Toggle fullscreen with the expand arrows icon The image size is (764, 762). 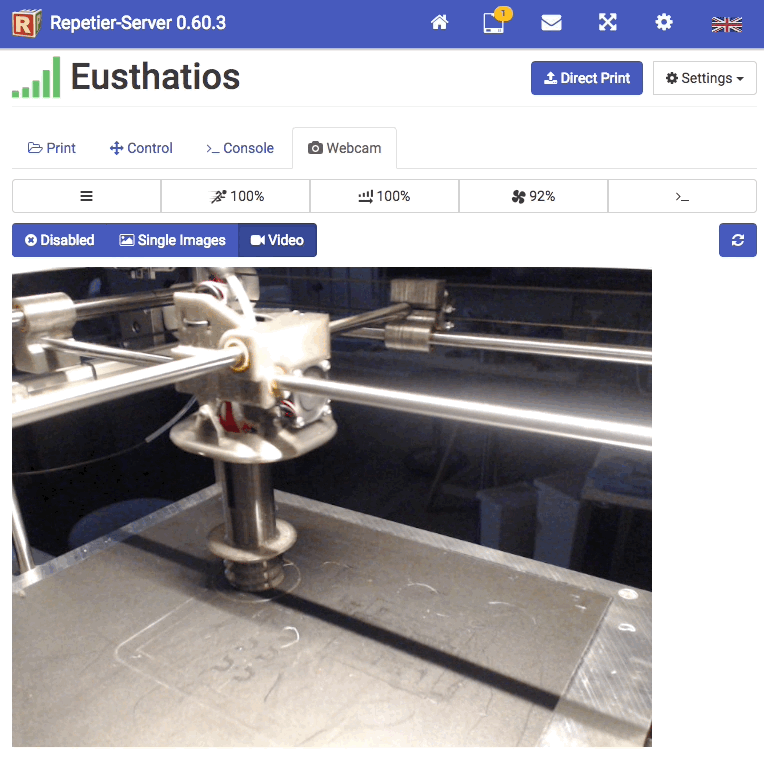tap(607, 23)
